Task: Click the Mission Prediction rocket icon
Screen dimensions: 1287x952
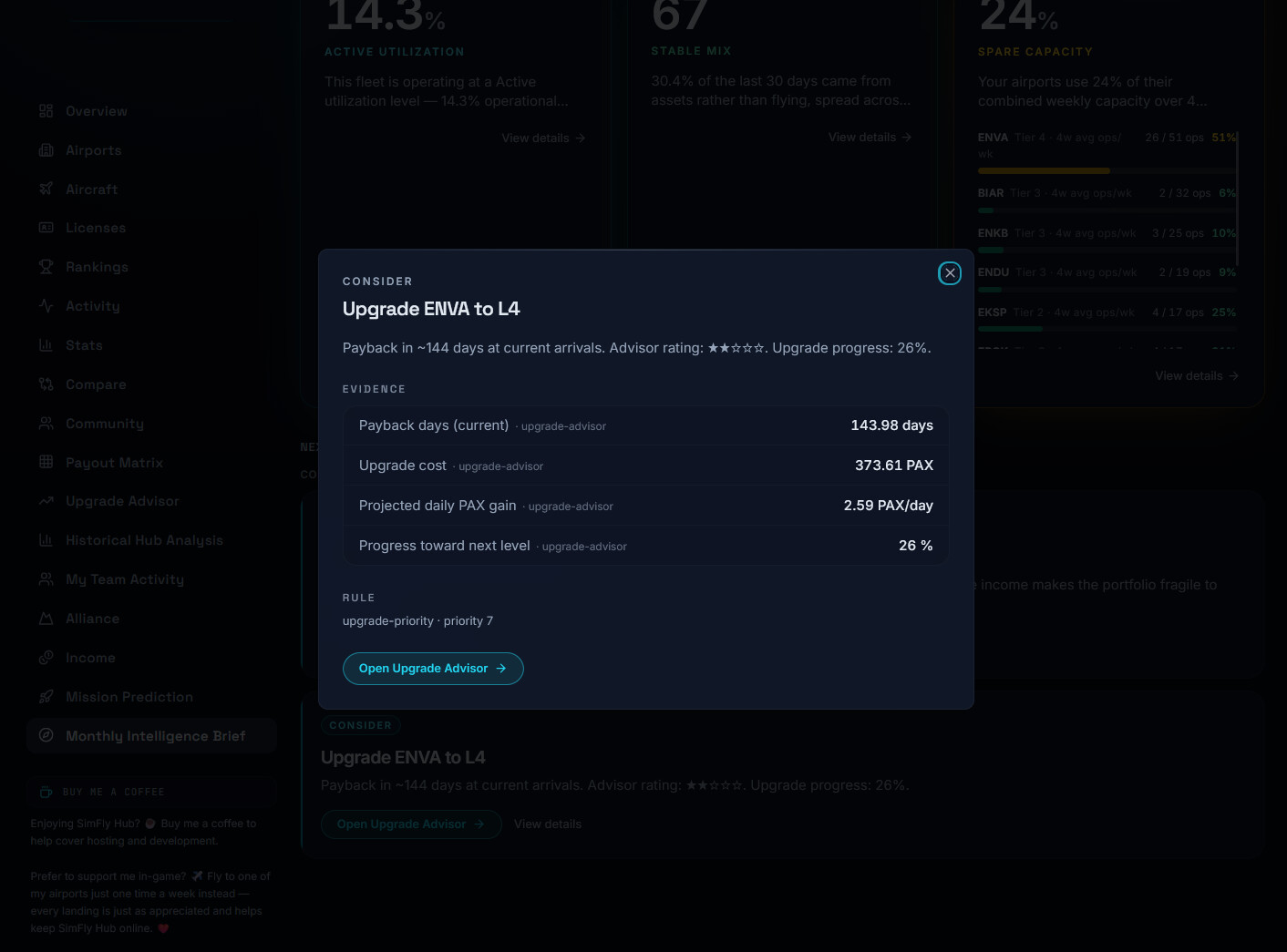Action: tap(46, 697)
